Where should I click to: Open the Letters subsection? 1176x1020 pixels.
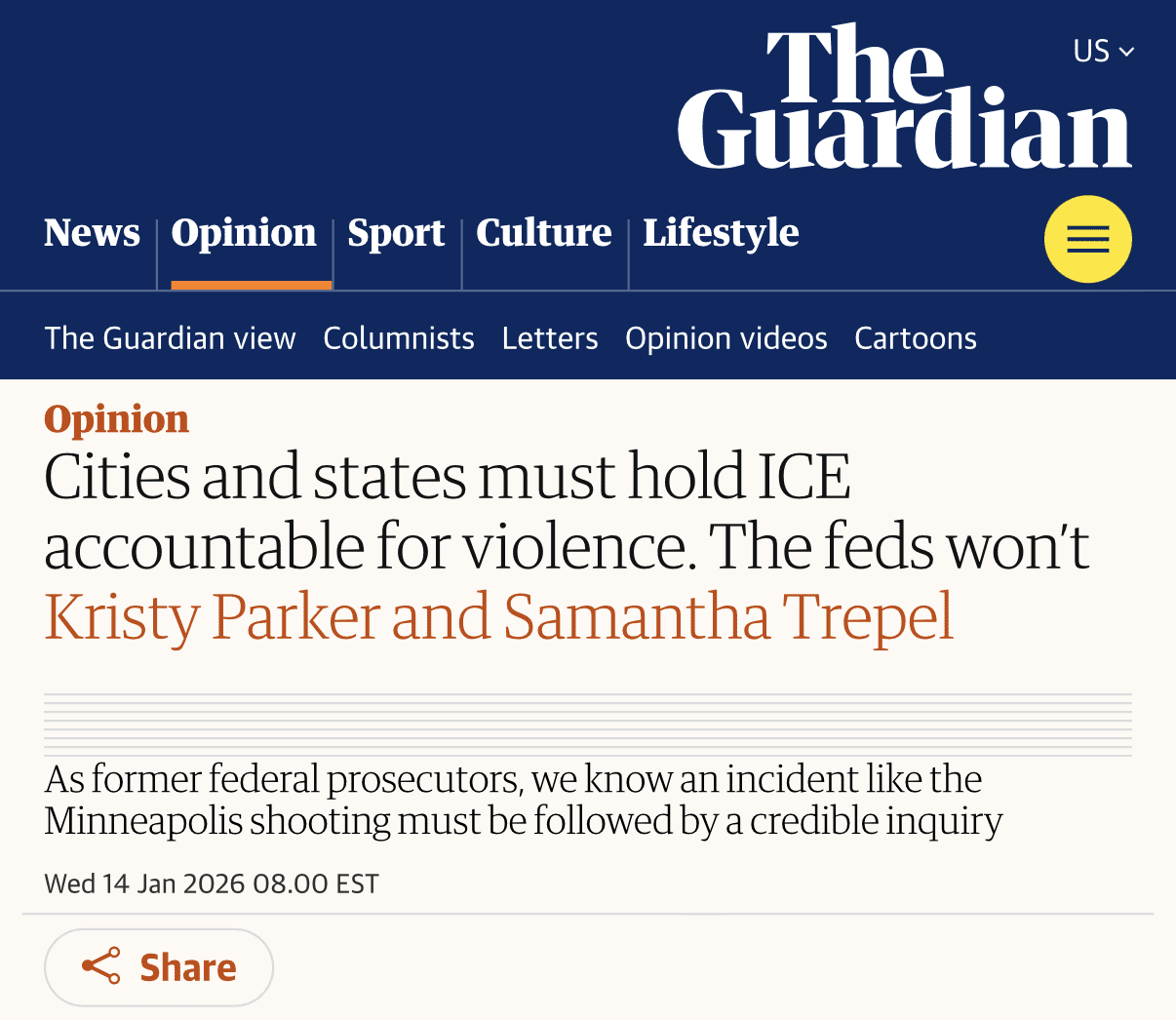click(550, 338)
